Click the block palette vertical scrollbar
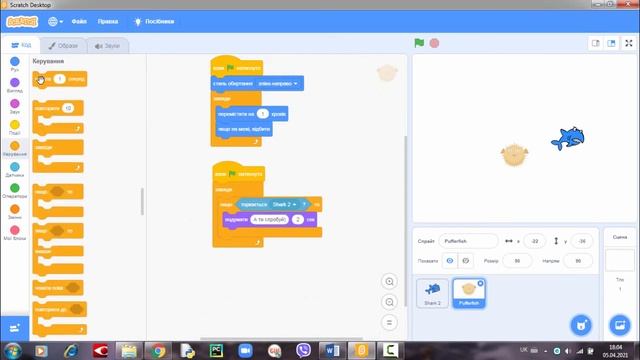 (x=142, y=201)
